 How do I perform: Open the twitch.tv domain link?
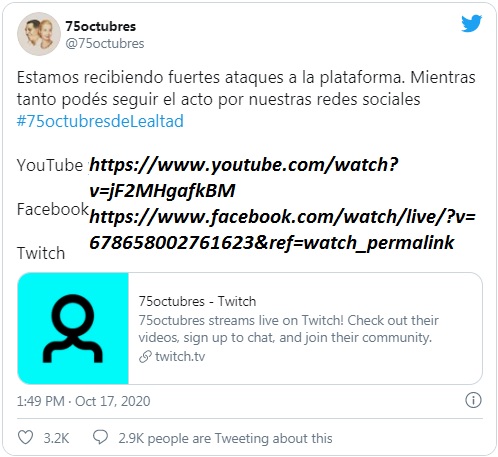click(x=180, y=357)
